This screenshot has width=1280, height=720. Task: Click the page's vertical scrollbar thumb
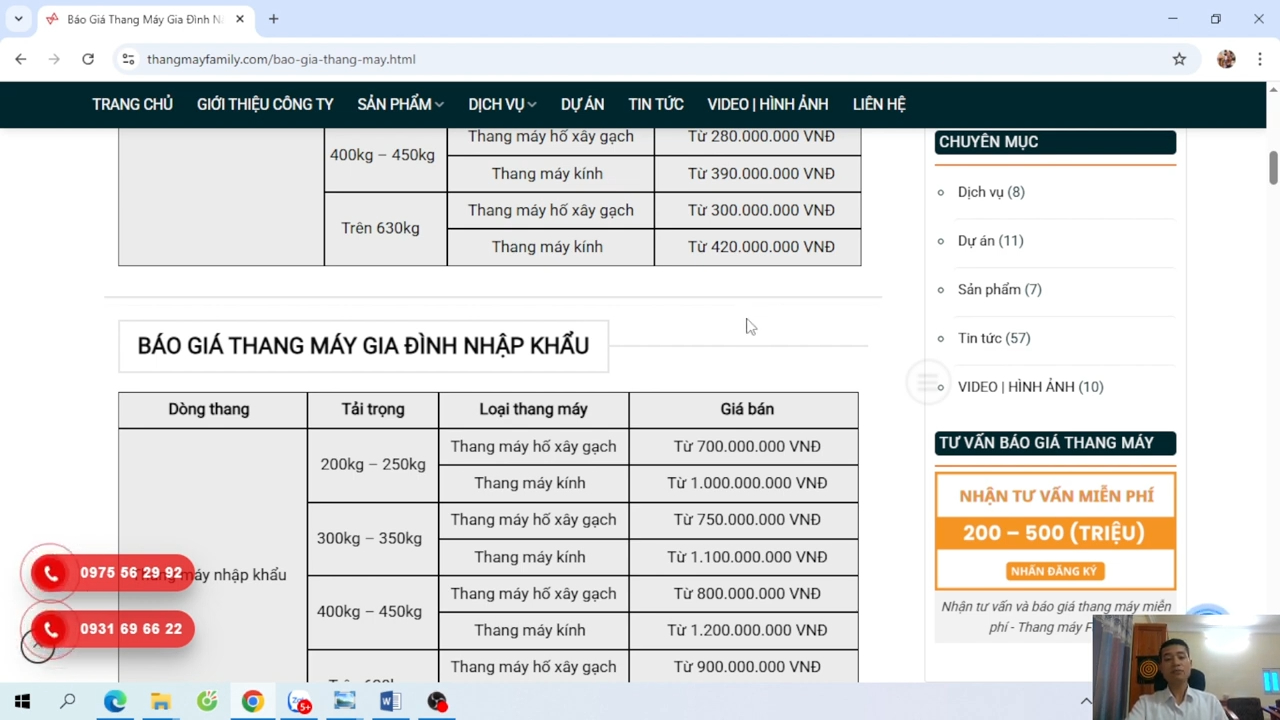(1273, 167)
